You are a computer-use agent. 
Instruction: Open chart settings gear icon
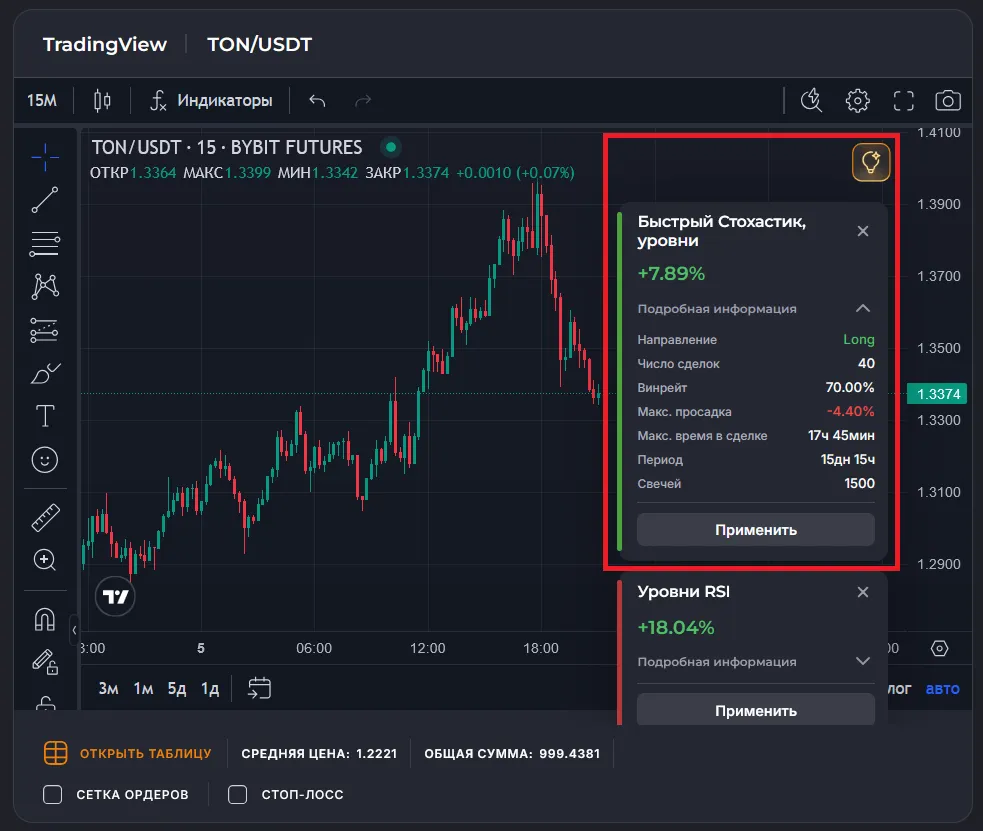point(857,101)
